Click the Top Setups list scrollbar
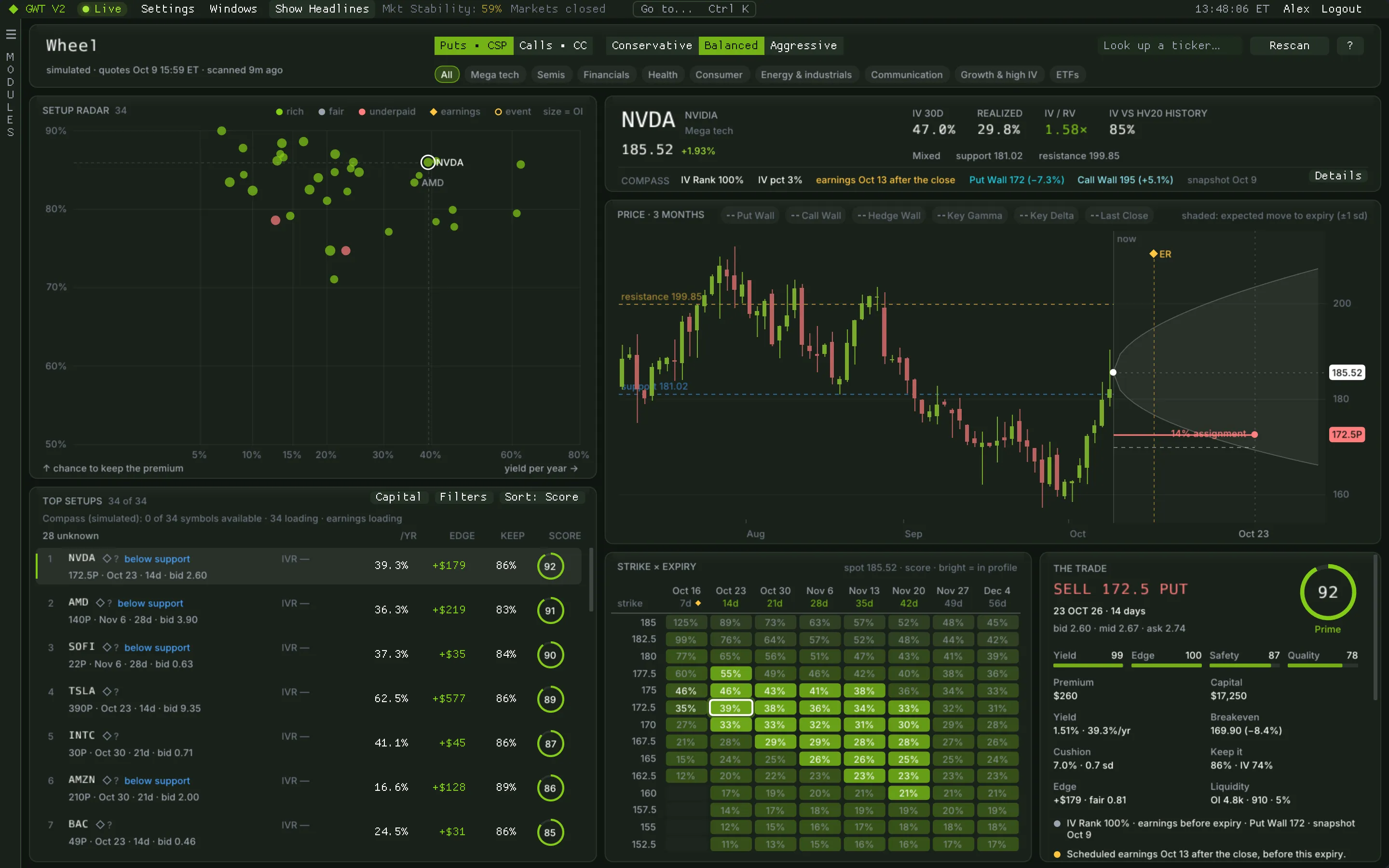The image size is (1389, 868). (x=591, y=580)
